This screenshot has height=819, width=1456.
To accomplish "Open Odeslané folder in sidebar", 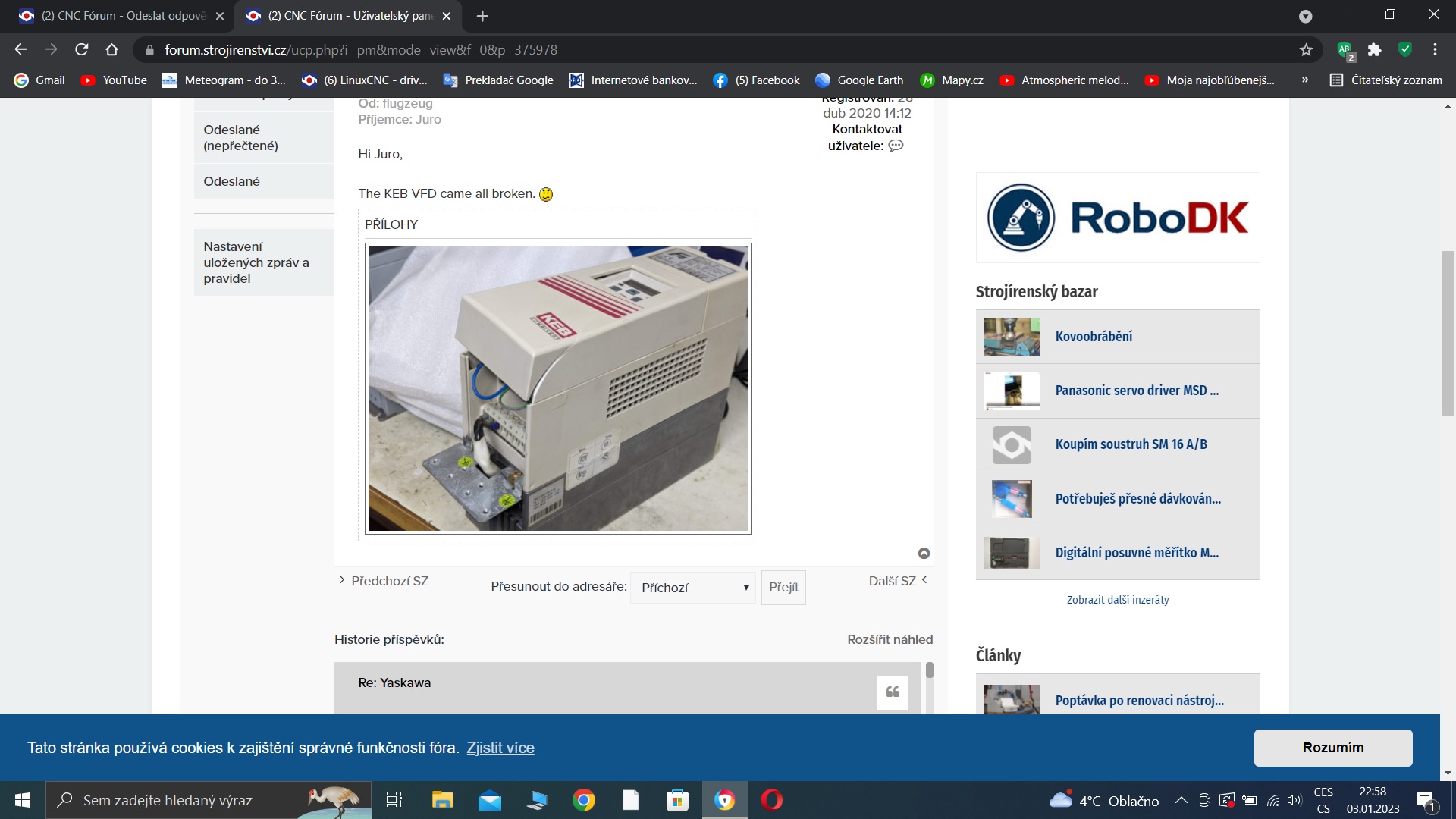I will tap(231, 181).
